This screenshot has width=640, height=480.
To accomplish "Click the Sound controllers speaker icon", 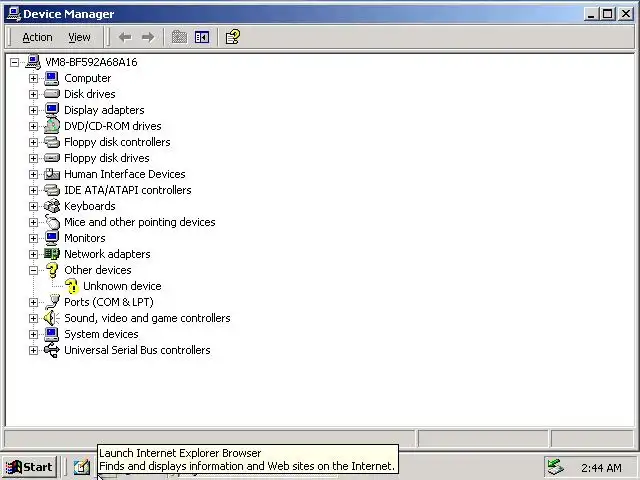I will [52, 318].
